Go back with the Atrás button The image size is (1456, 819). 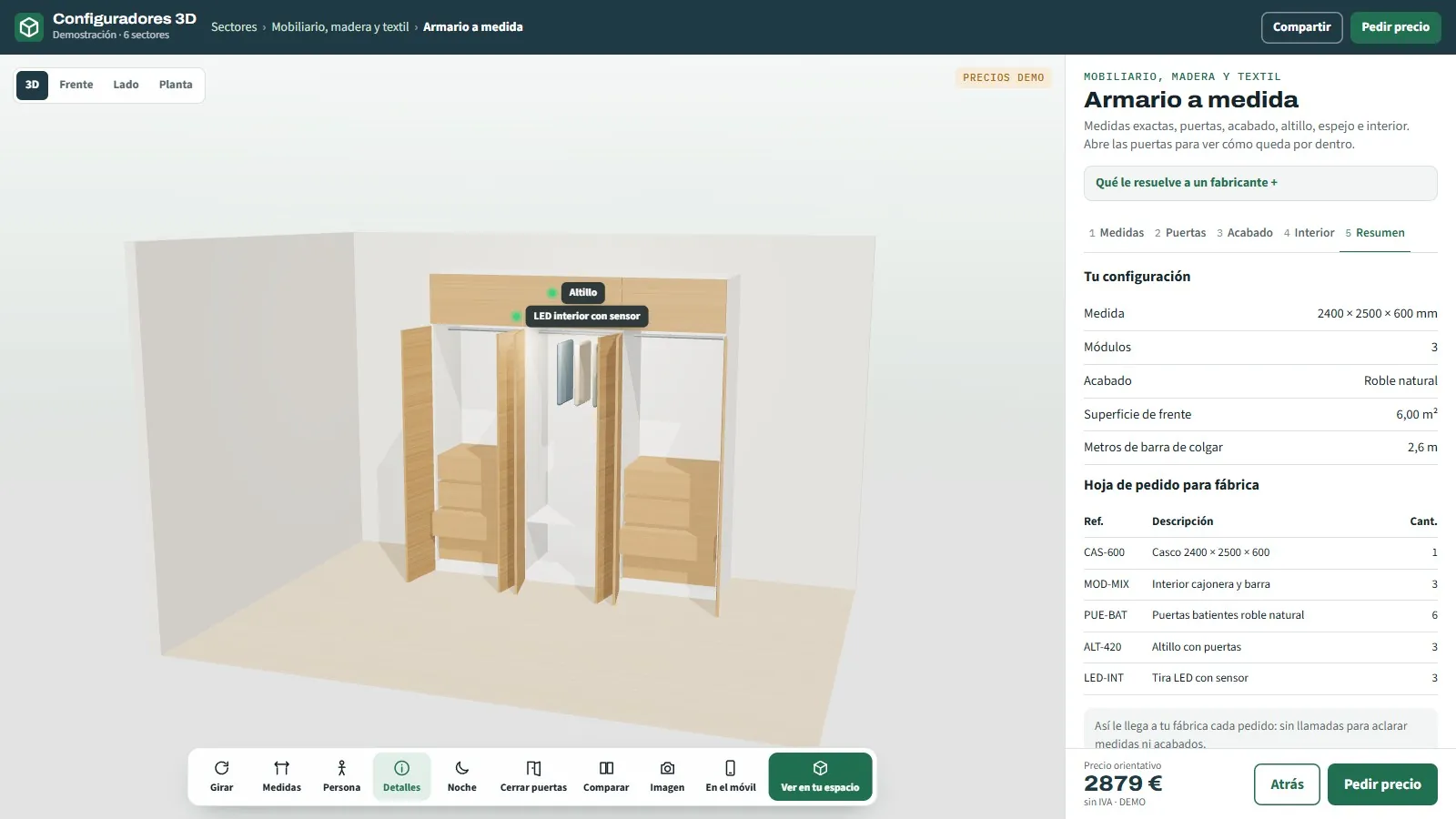(1287, 784)
